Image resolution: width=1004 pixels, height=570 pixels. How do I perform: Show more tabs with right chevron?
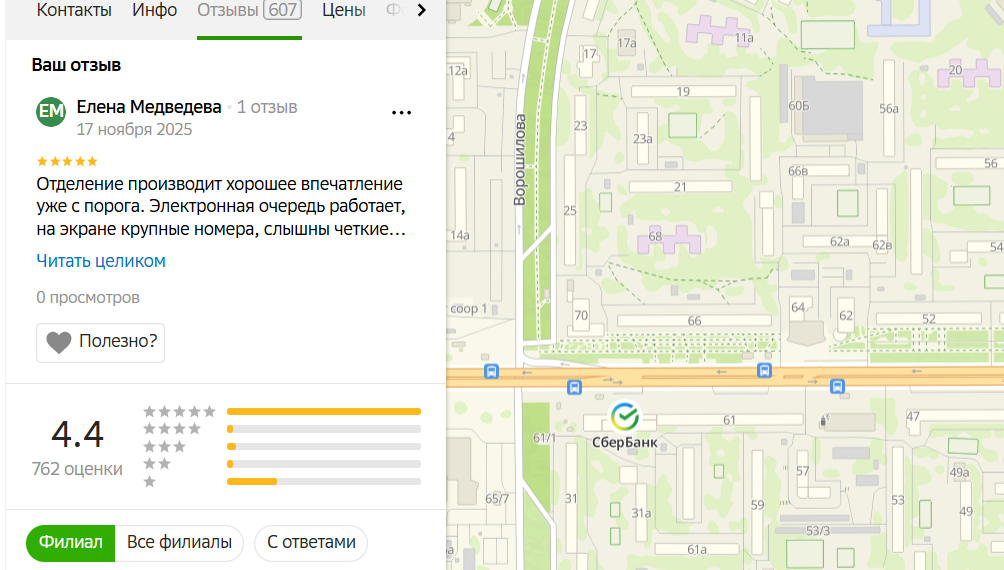(x=421, y=10)
